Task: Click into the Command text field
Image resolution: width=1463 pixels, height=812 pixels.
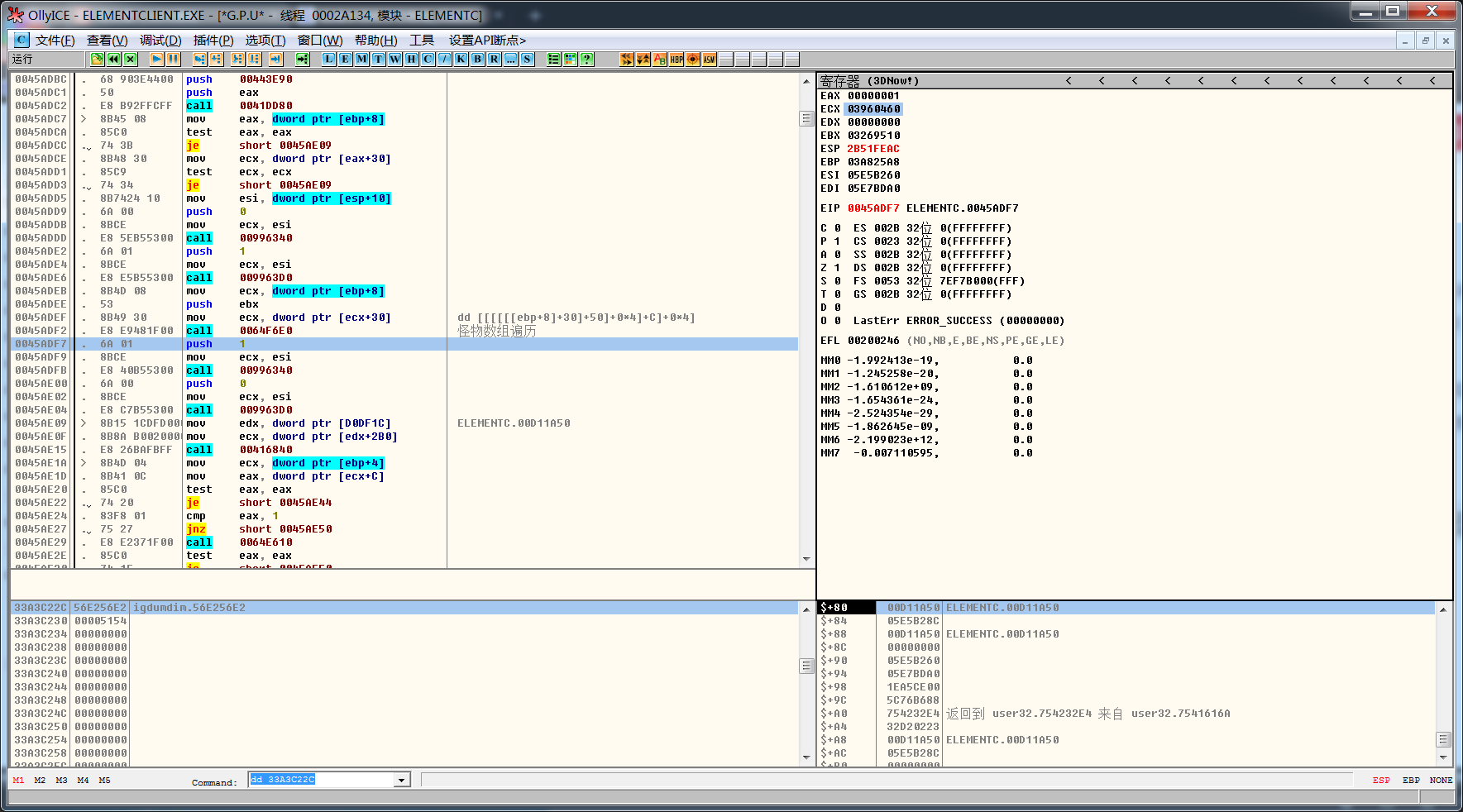Action: [x=323, y=780]
